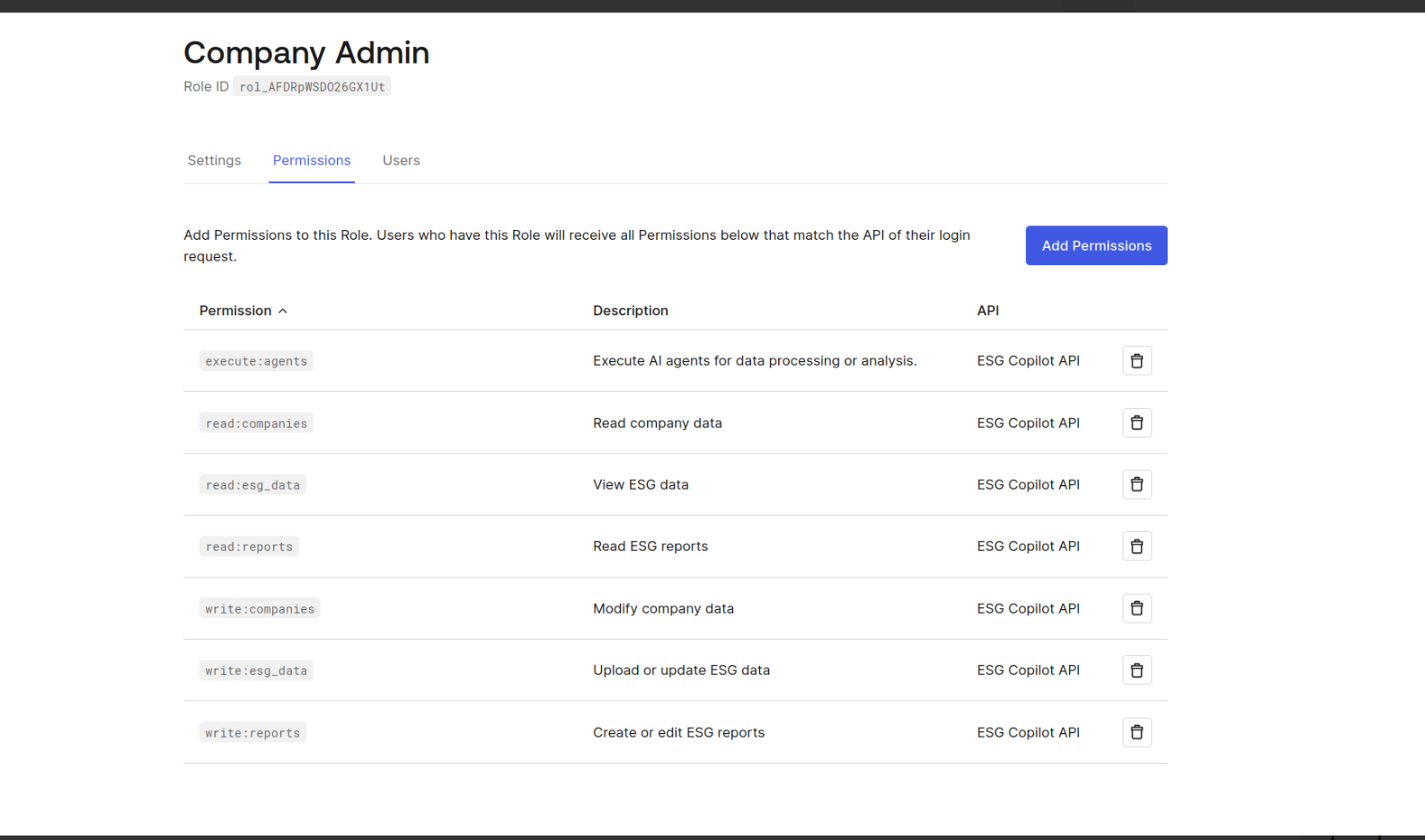Click the write:esg_data permission tag
Viewport: 1425px width, 840px height.
[x=256, y=671]
